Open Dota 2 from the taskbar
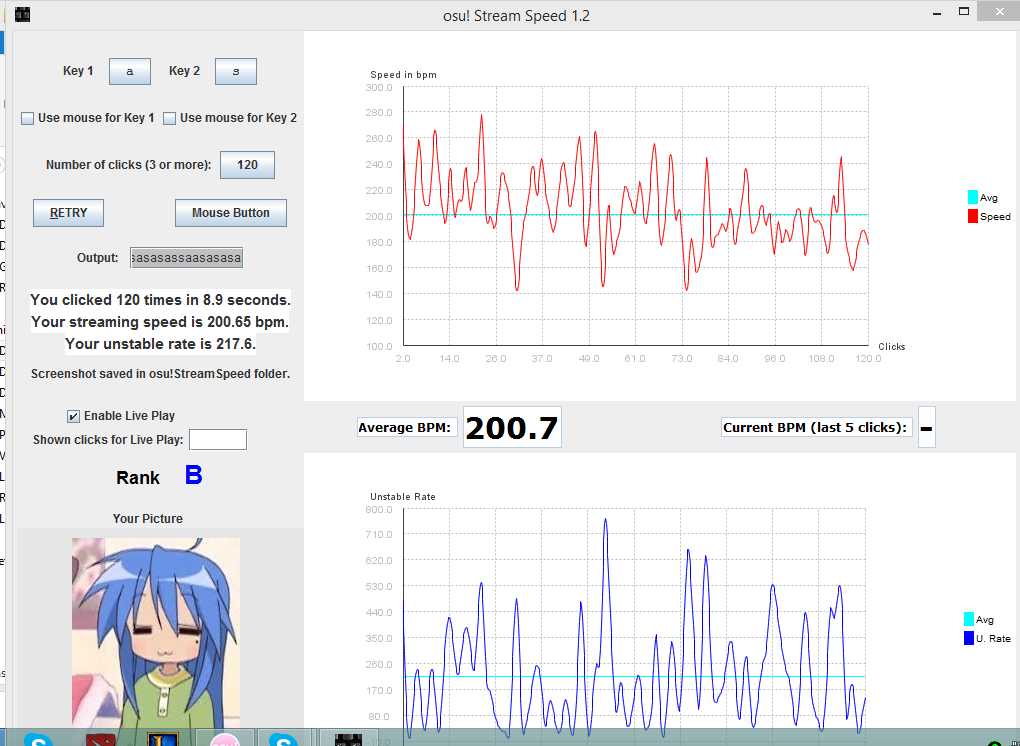 (100, 739)
